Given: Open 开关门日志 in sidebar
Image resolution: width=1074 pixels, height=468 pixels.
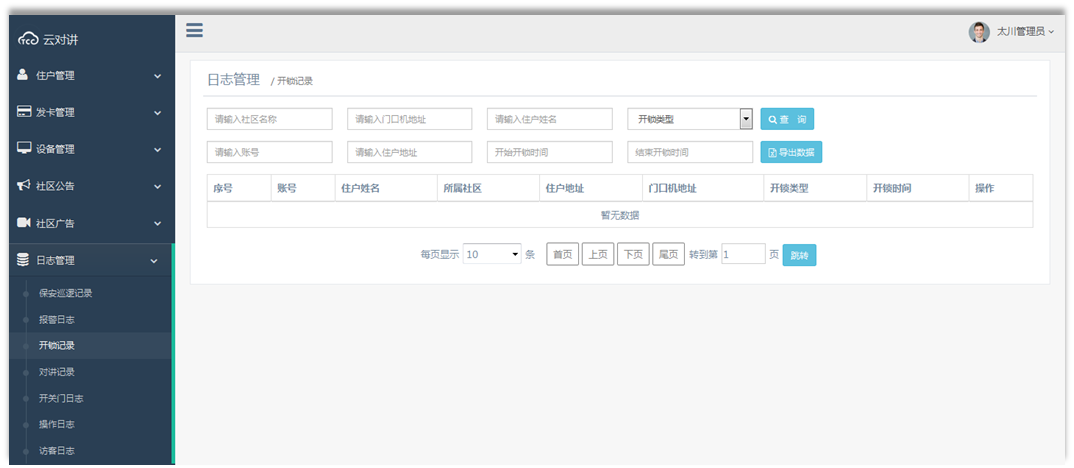Looking at the screenshot, I should pyautogui.click(x=61, y=398).
